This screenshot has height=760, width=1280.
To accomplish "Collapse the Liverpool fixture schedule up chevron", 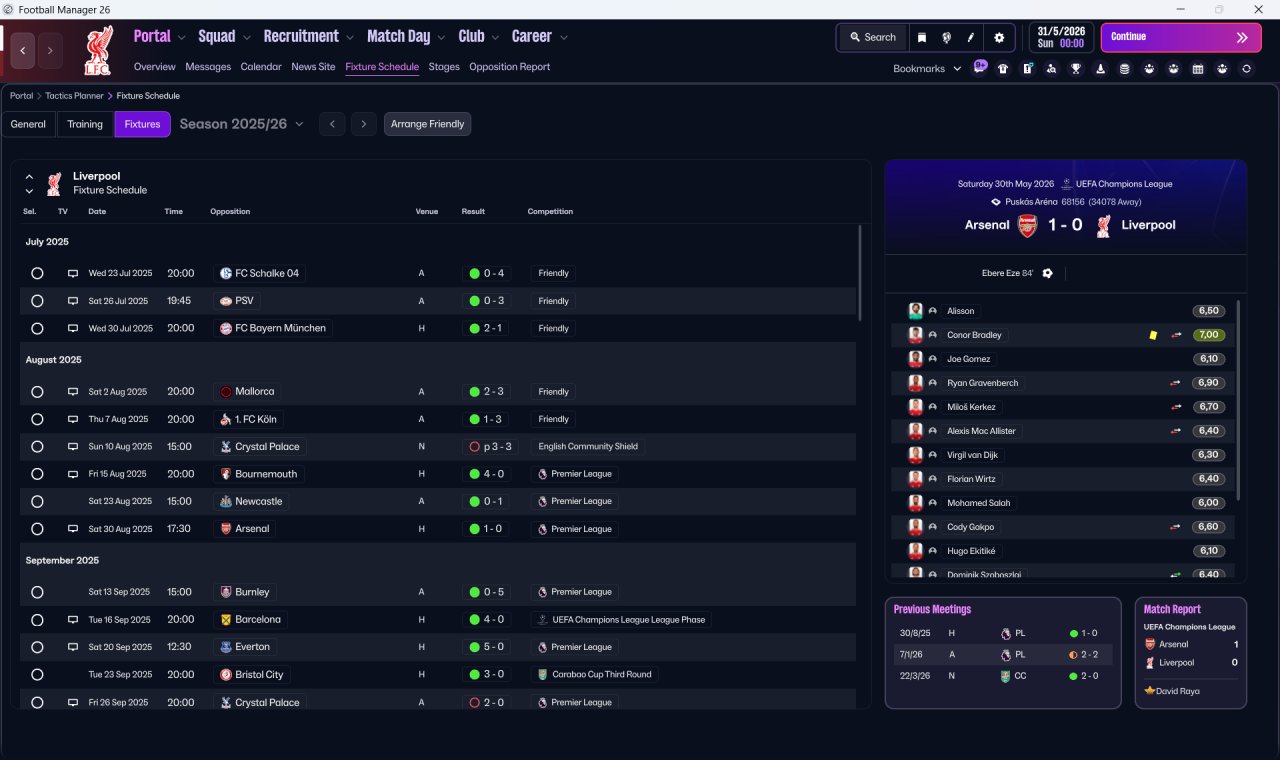I will [x=29, y=177].
